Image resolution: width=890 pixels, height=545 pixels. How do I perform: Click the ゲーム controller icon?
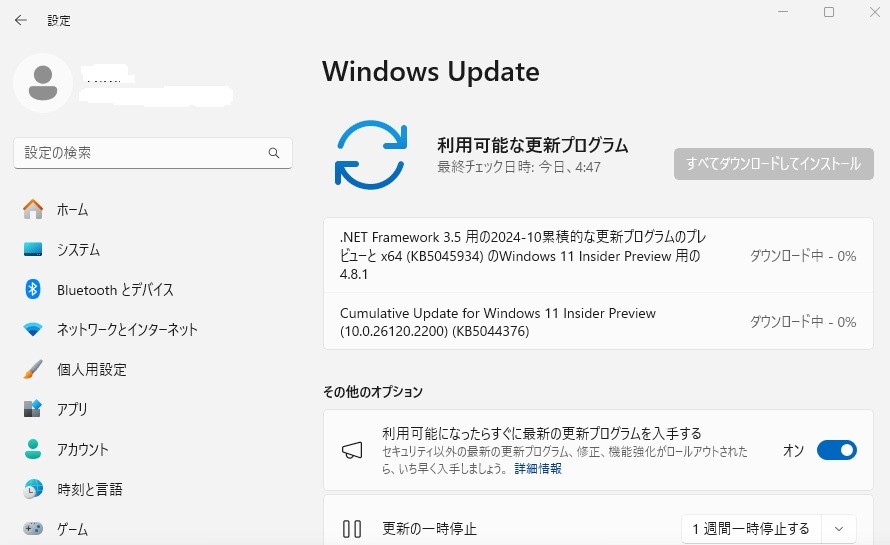pos(33,529)
